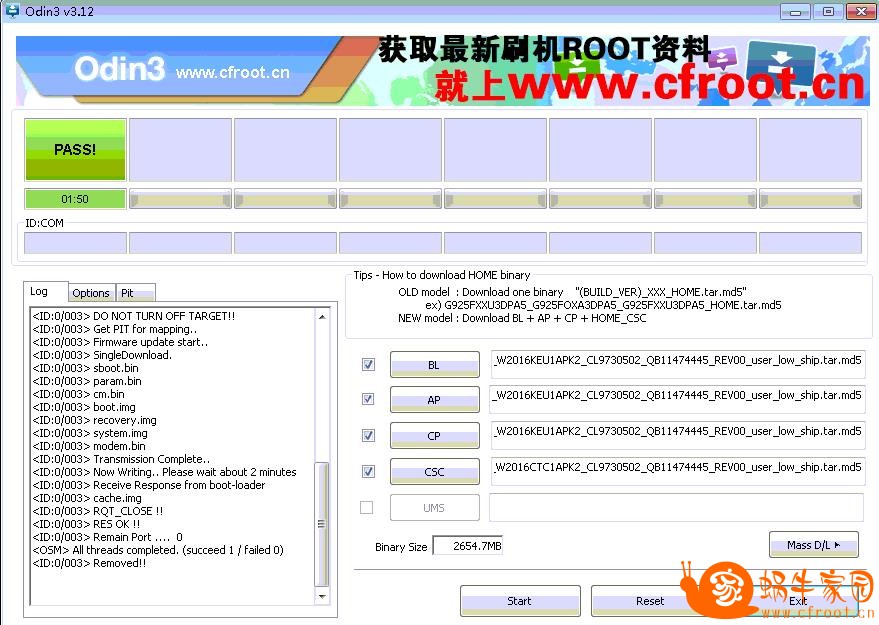Select log line 'RQT_CLOSE !!'

tap(98, 511)
